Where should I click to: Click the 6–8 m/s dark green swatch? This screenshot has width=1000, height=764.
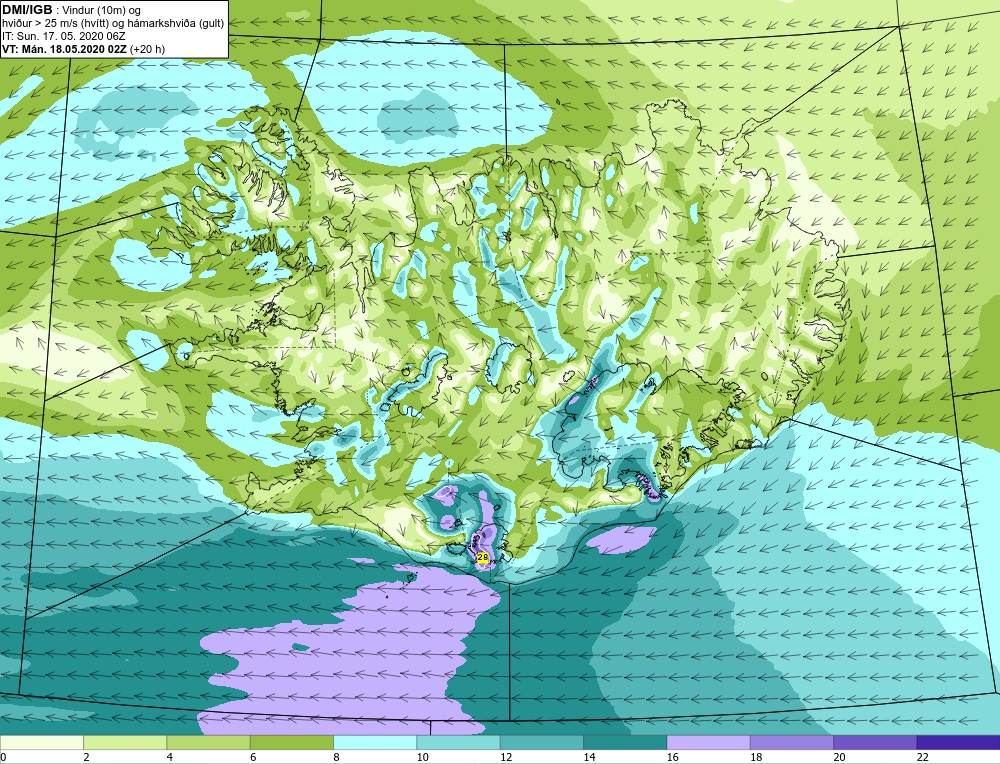pyautogui.click(x=292, y=742)
